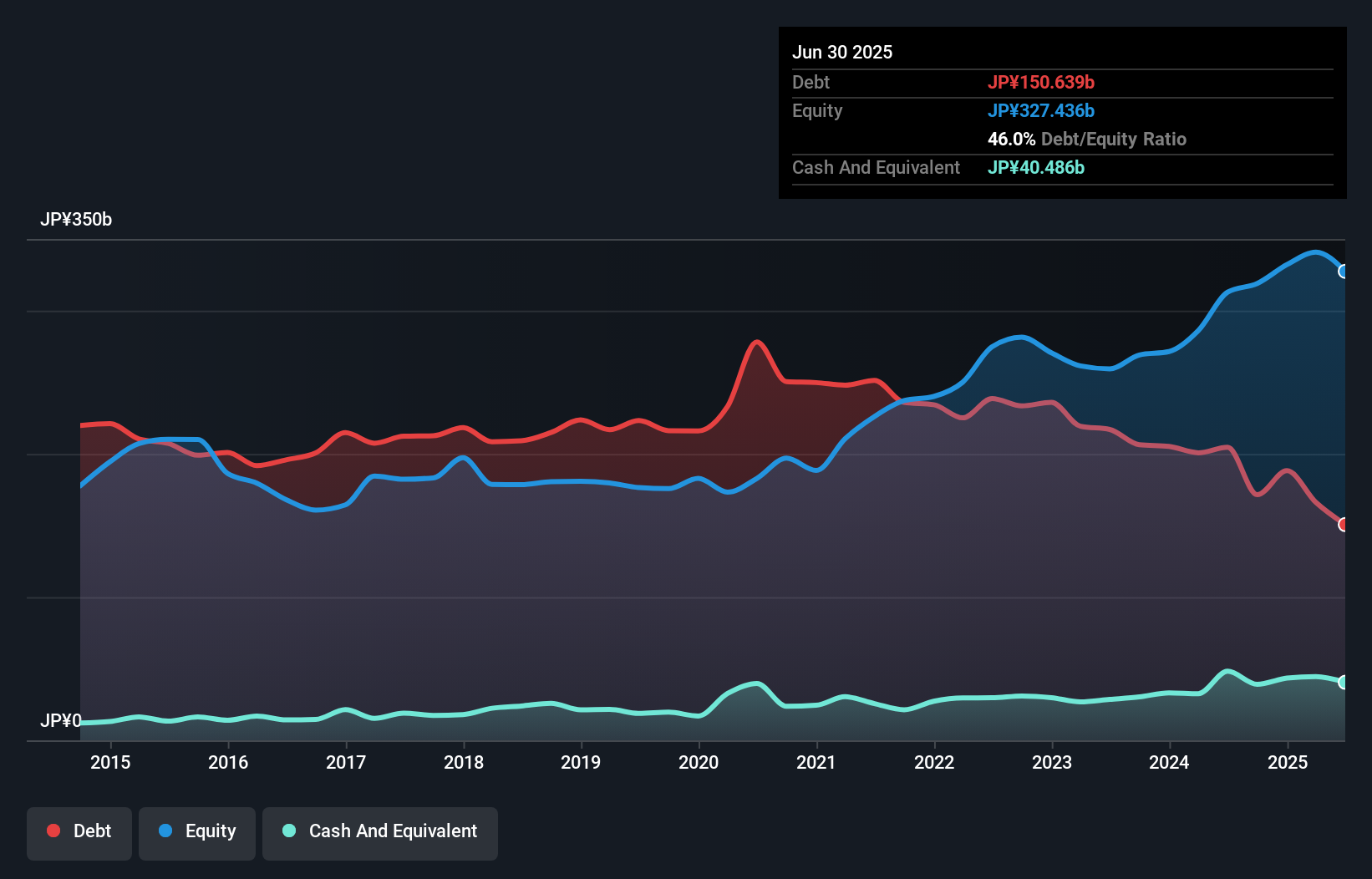1372x879 pixels.
Task: Click the Debt value JP¥150.639b
Action: click(1042, 82)
